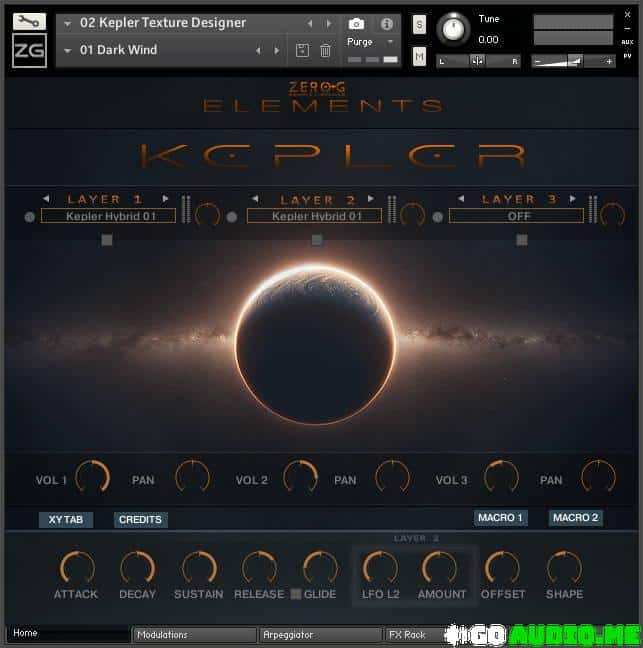Select the previous Layer 3 sound

coord(461,199)
